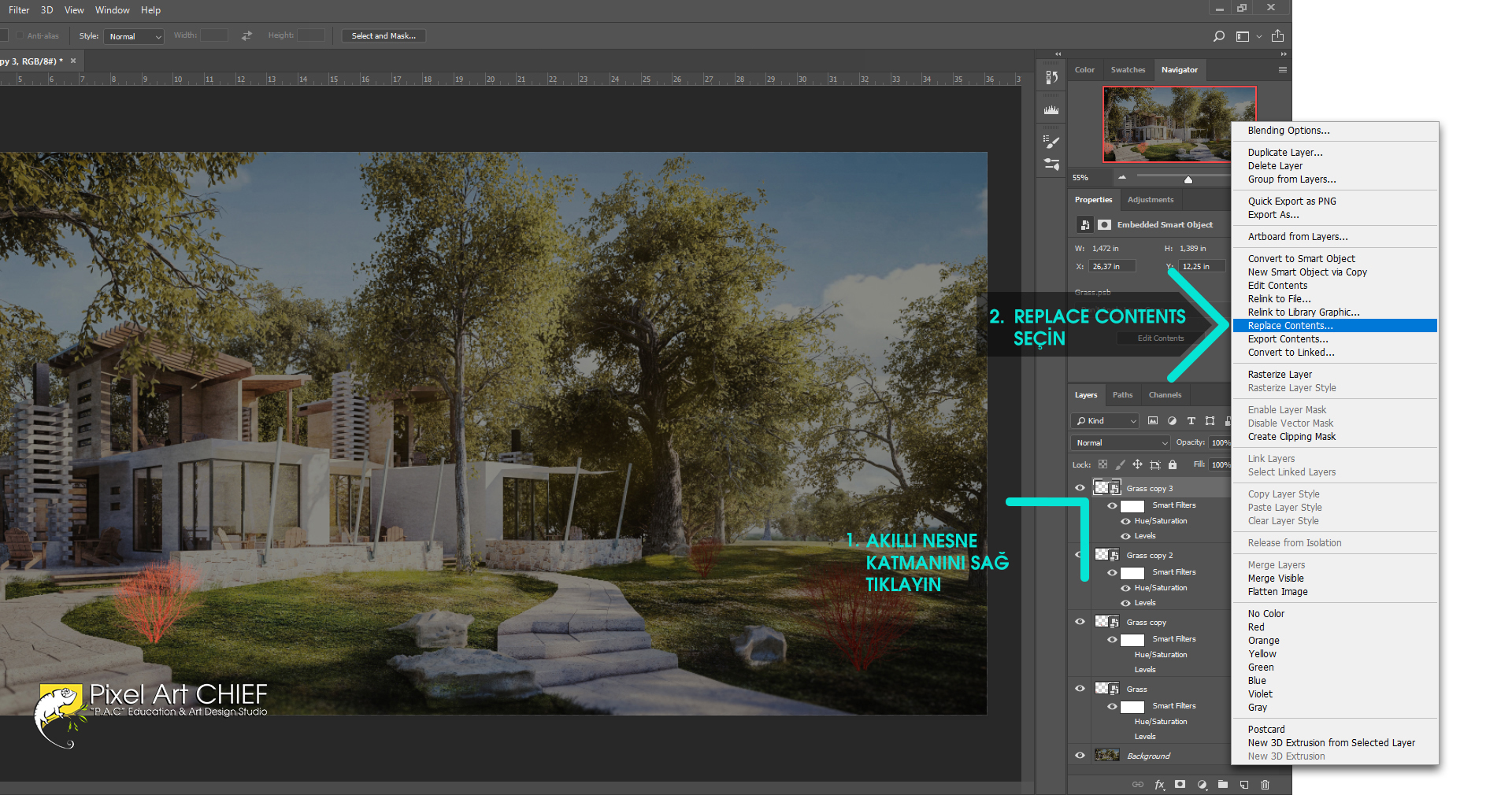Toggle lock artboard nesting

click(x=1154, y=464)
